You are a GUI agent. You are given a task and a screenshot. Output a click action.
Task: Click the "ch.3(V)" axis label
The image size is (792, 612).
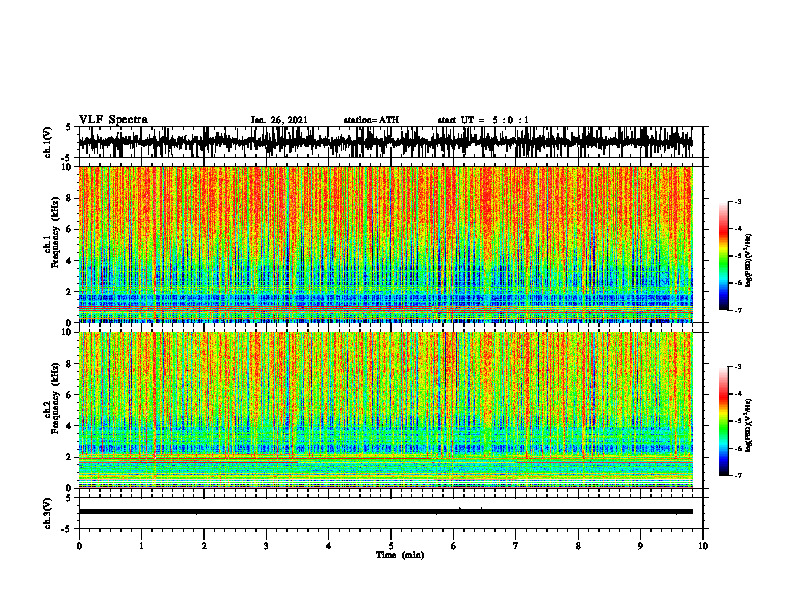48,513
